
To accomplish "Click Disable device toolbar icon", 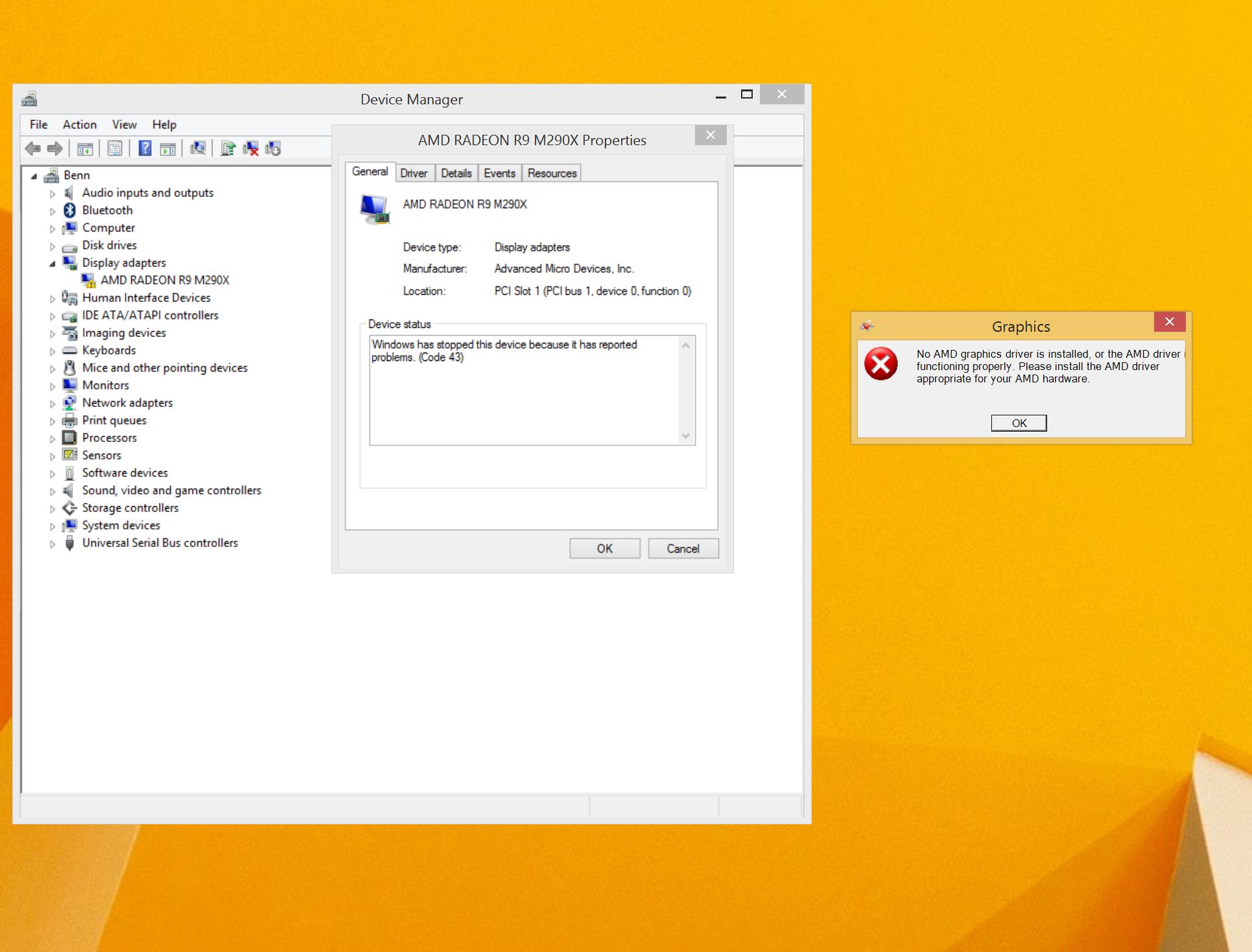I will pos(273,148).
